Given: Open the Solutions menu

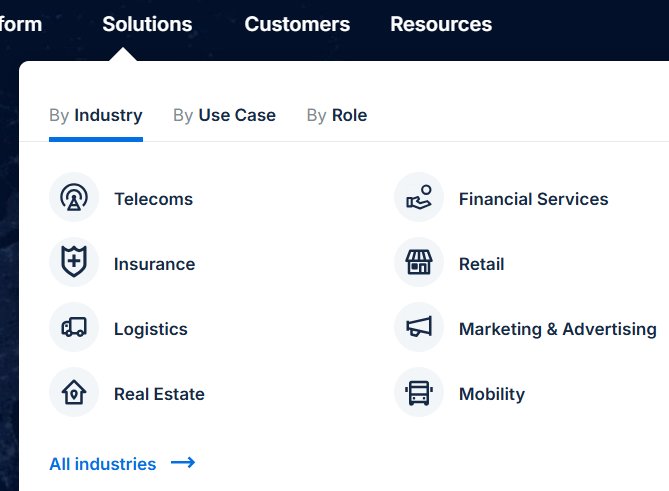Looking at the screenshot, I should click(x=147, y=24).
